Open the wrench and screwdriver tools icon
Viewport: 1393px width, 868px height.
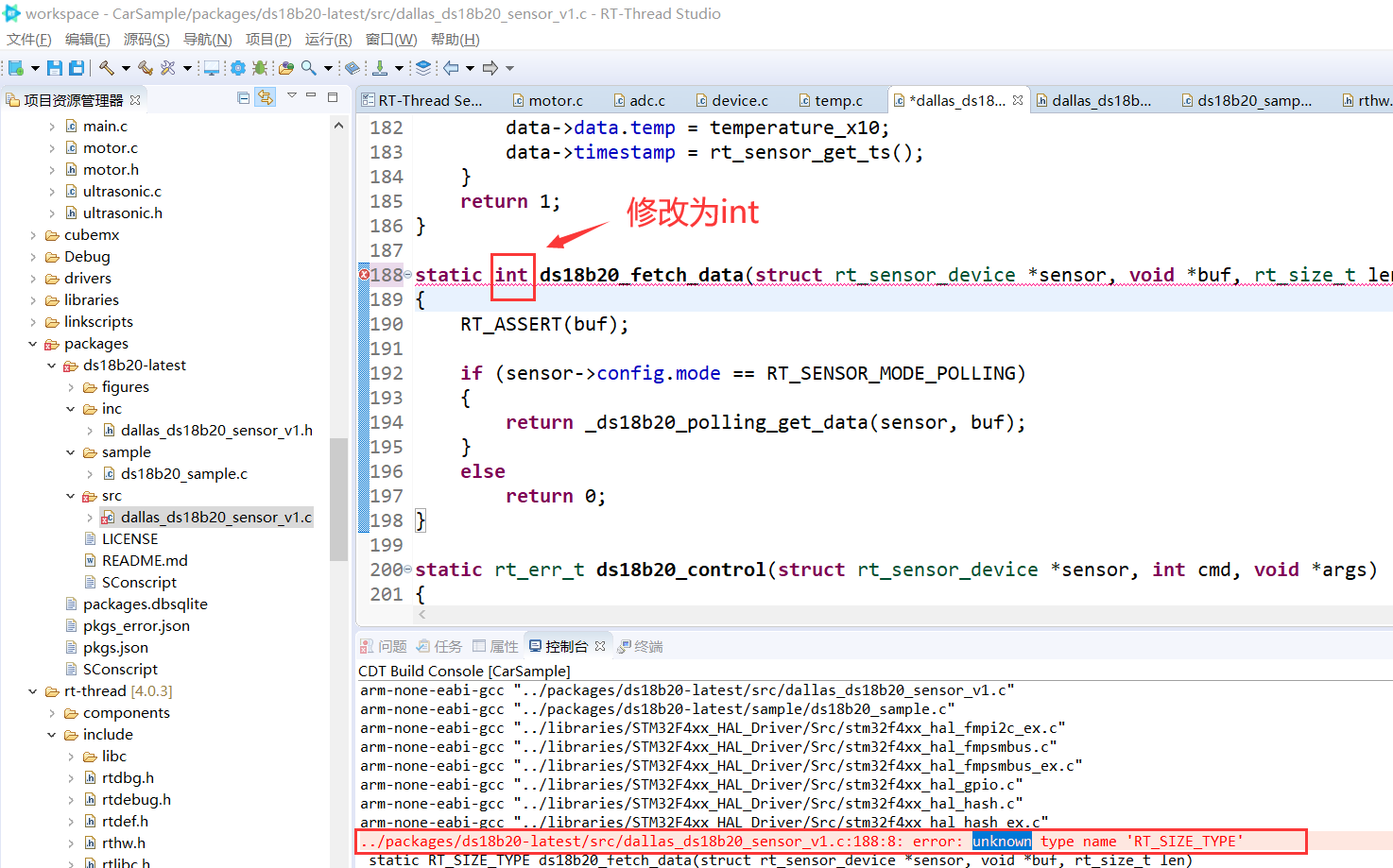(168, 68)
